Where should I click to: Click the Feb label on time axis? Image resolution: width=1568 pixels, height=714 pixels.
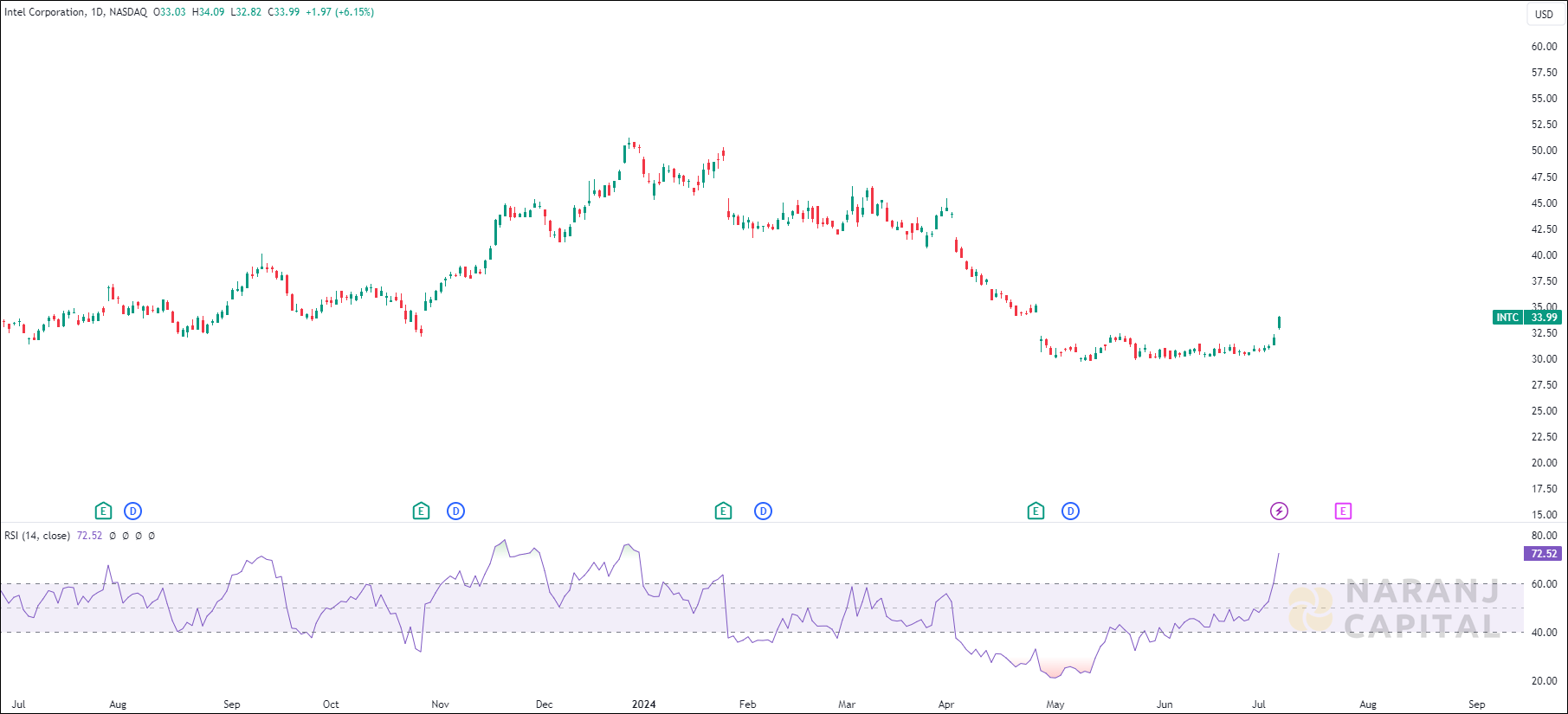[747, 704]
